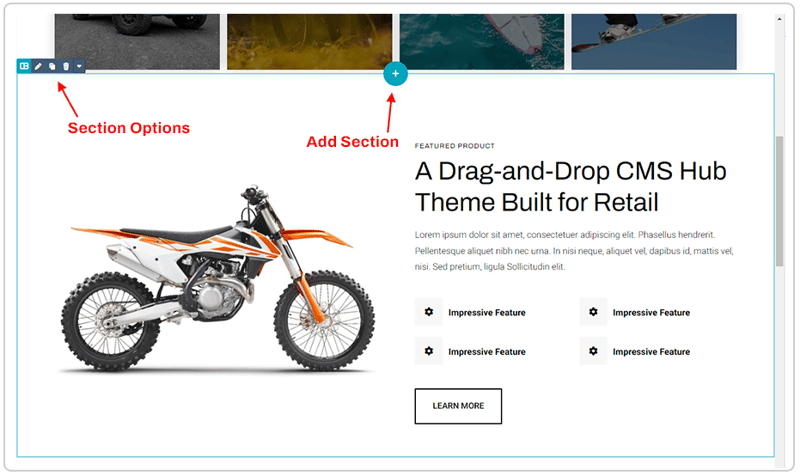Select the Drag-and-Drop CMS Hub heading
Image resolution: width=800 pixels, height=475 pixels.
[x=570, y=187]
